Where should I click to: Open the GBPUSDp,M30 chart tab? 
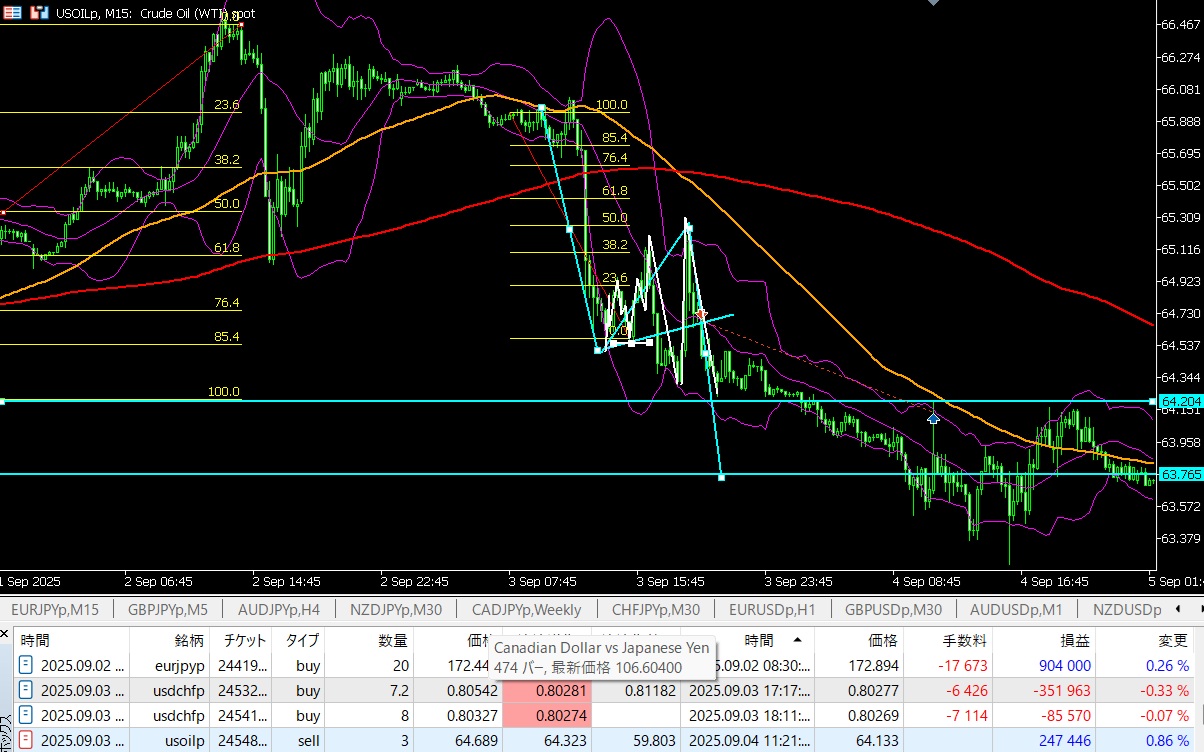(893, 609)
